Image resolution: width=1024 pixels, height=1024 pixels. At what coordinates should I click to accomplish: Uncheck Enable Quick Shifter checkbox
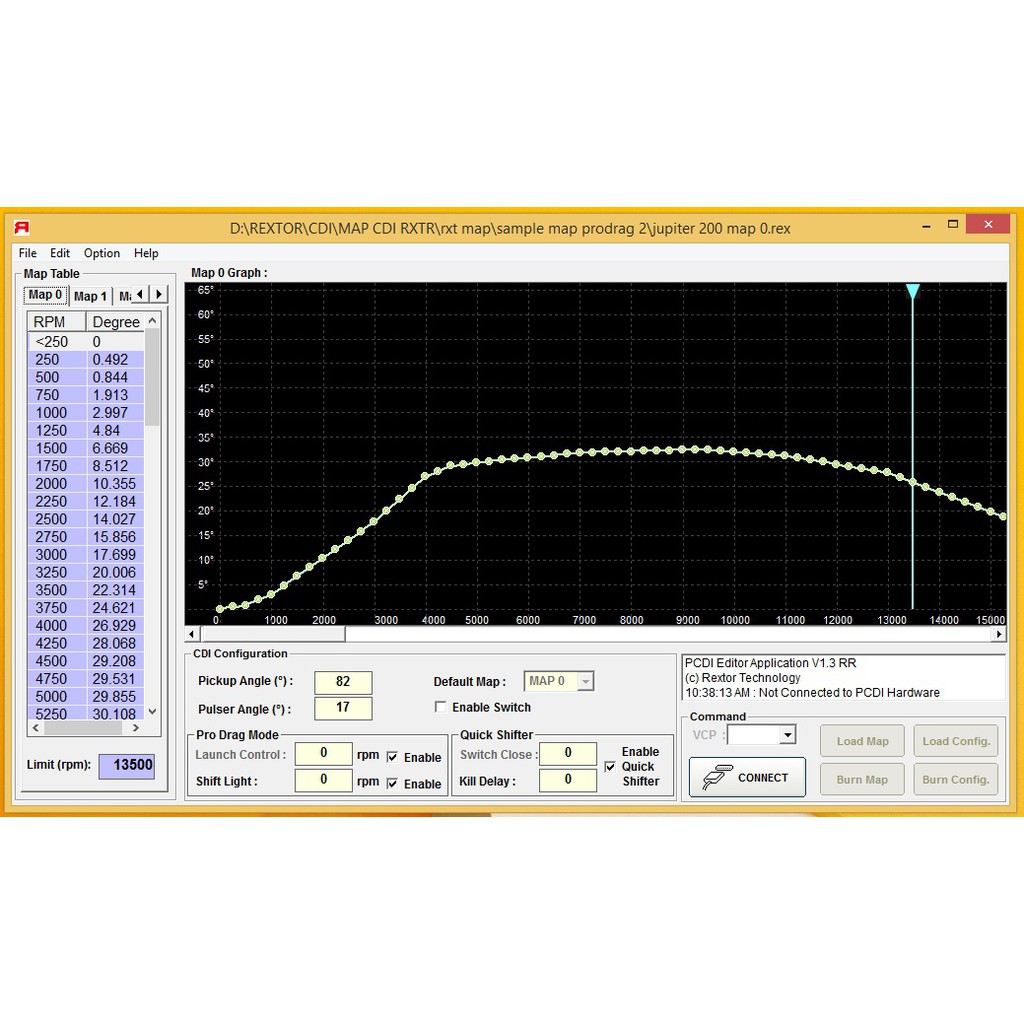click(x=610, y=767)
